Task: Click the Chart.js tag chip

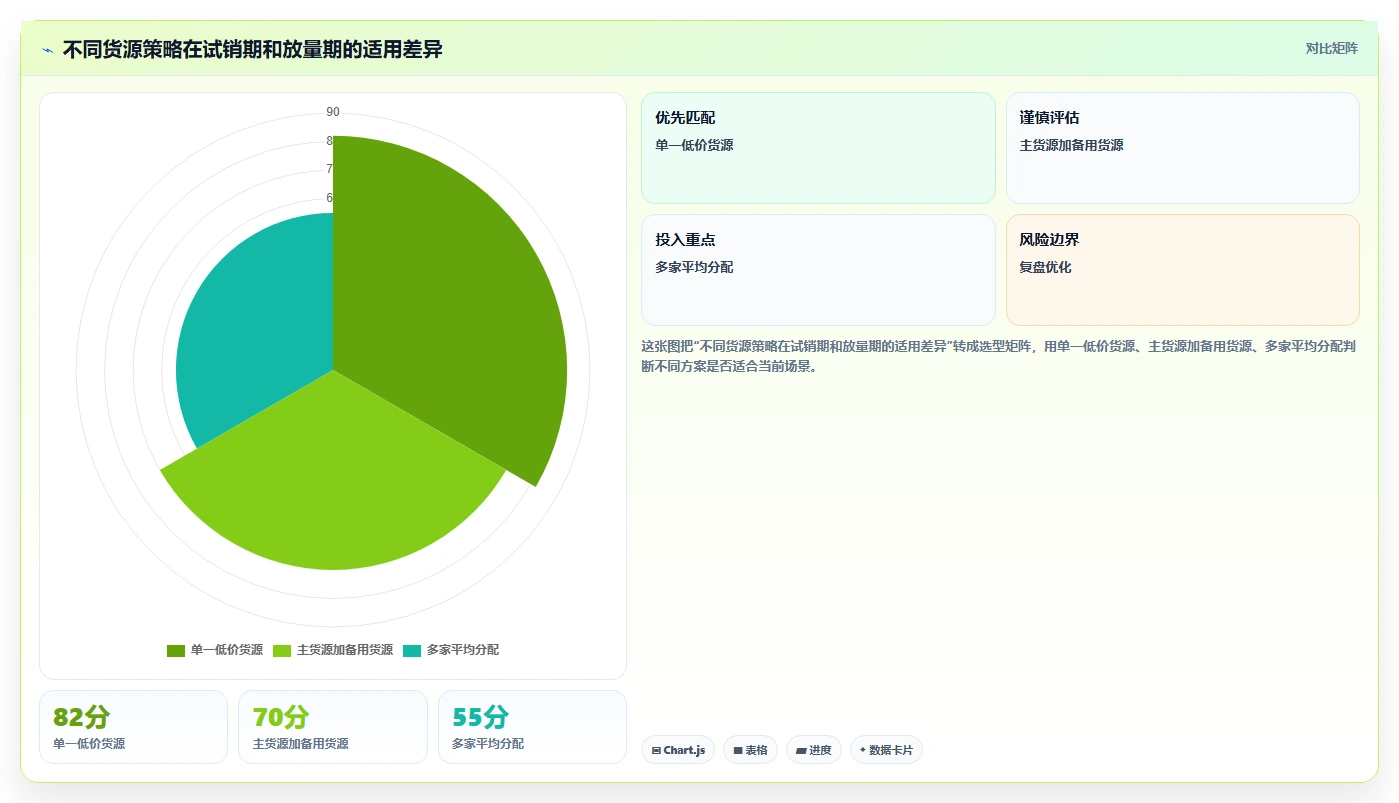Action: pos(678,750)
